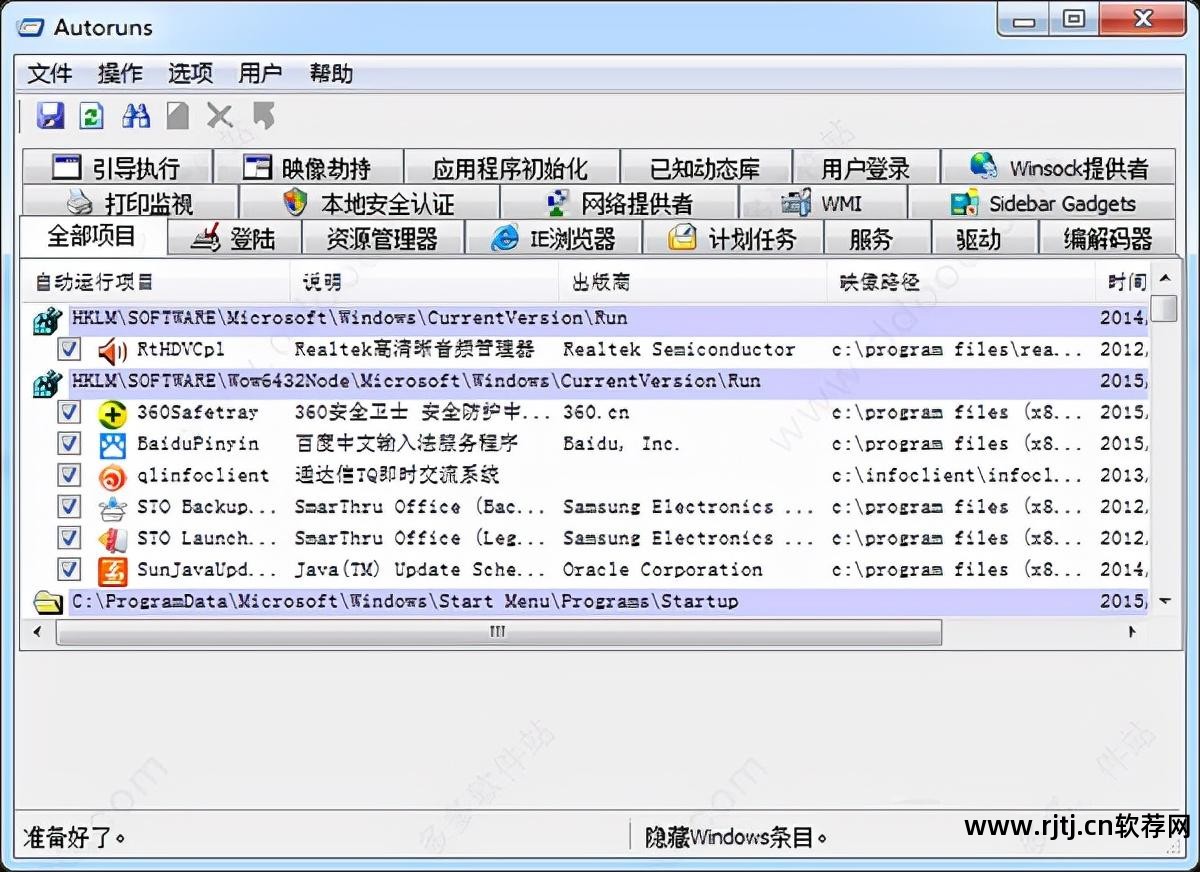The image size is (1200, 872).
Task: Click the speaker icon beside RtHDVCpl
Action: [x=111, y=349]
